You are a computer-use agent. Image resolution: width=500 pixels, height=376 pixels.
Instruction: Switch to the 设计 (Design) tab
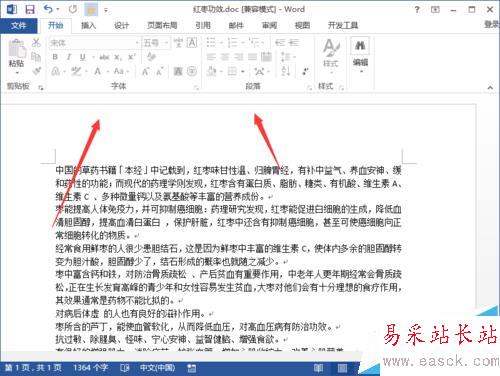pyautogui.click(x=121, y=25)
